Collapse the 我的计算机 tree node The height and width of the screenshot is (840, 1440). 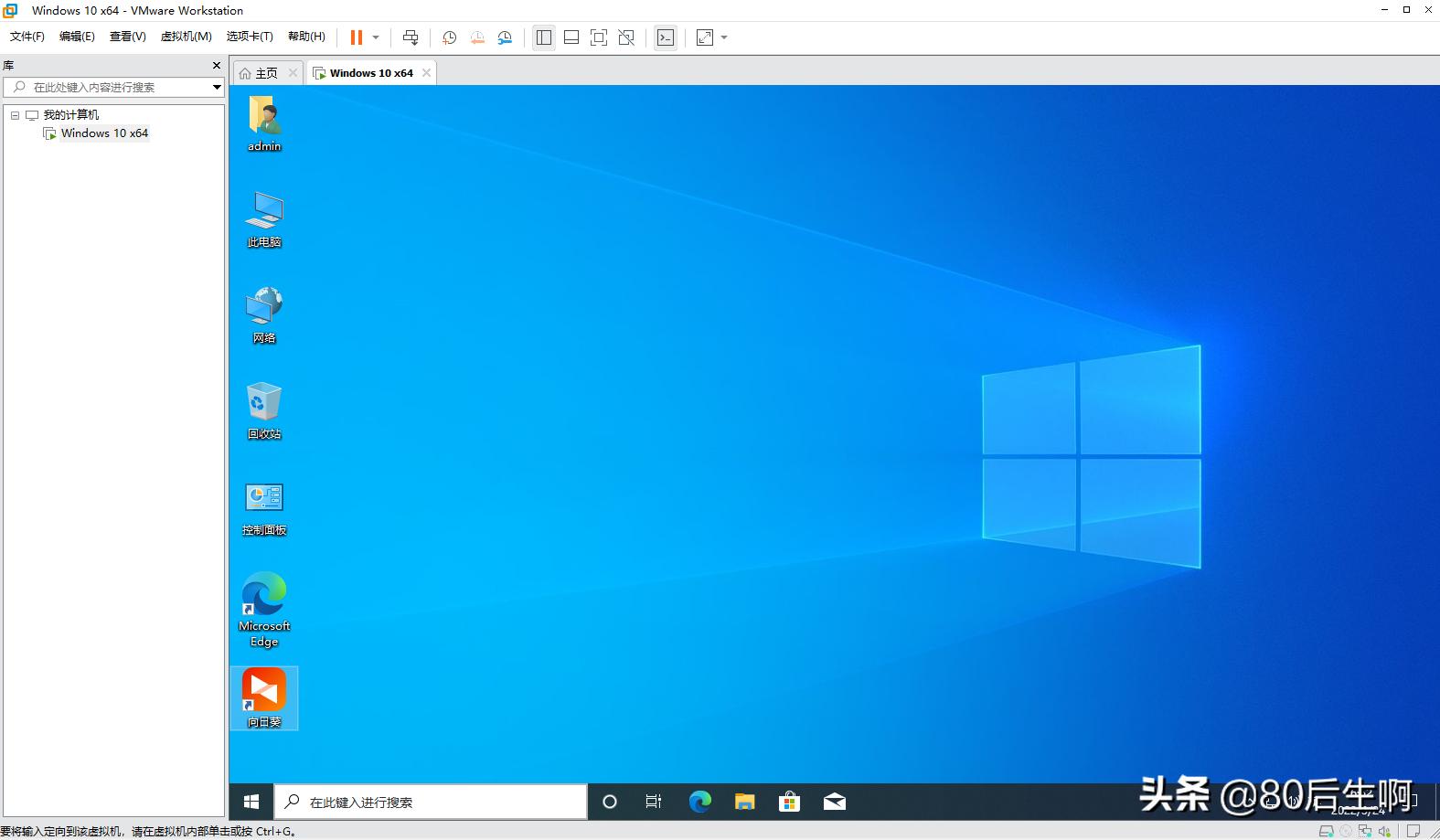(15, 115)
